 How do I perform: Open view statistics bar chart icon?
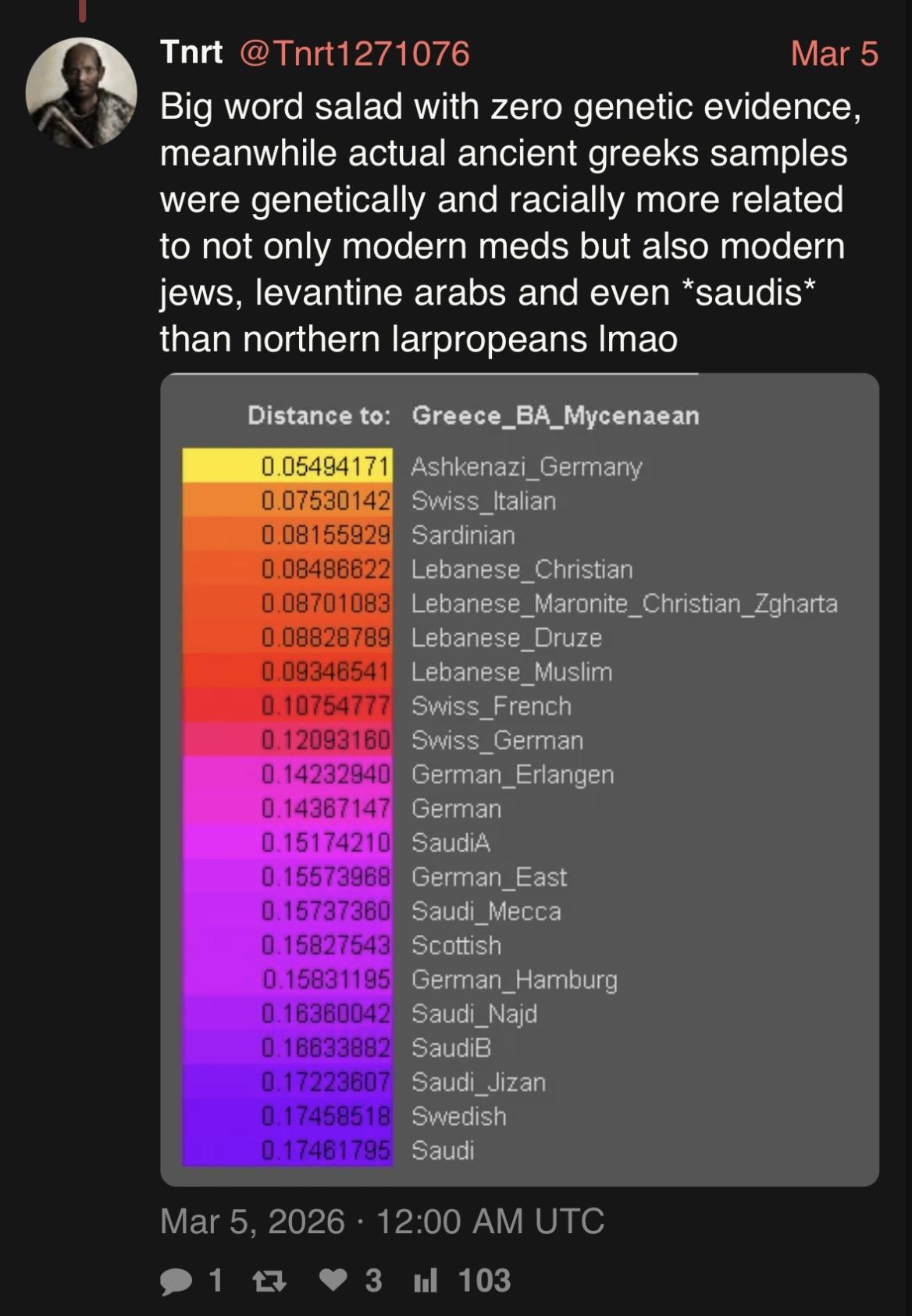point(426,1281)
